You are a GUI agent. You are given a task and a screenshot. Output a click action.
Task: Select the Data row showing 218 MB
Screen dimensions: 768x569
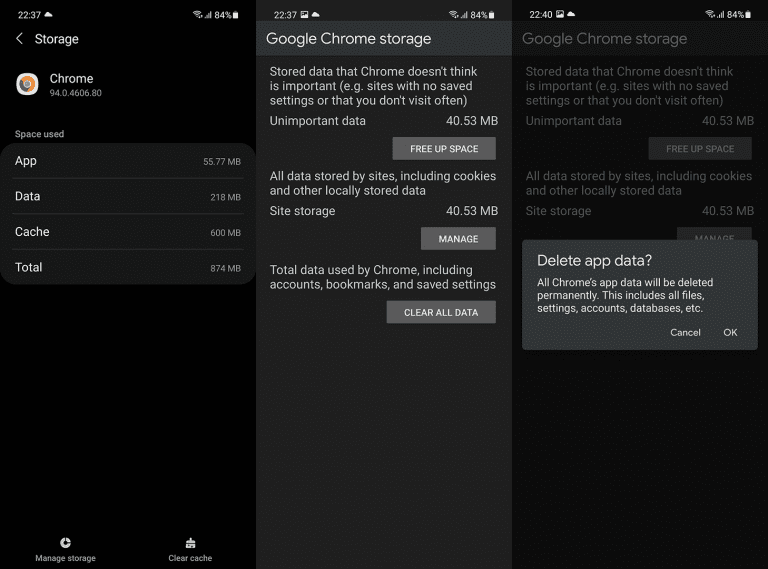click(128, 197)
